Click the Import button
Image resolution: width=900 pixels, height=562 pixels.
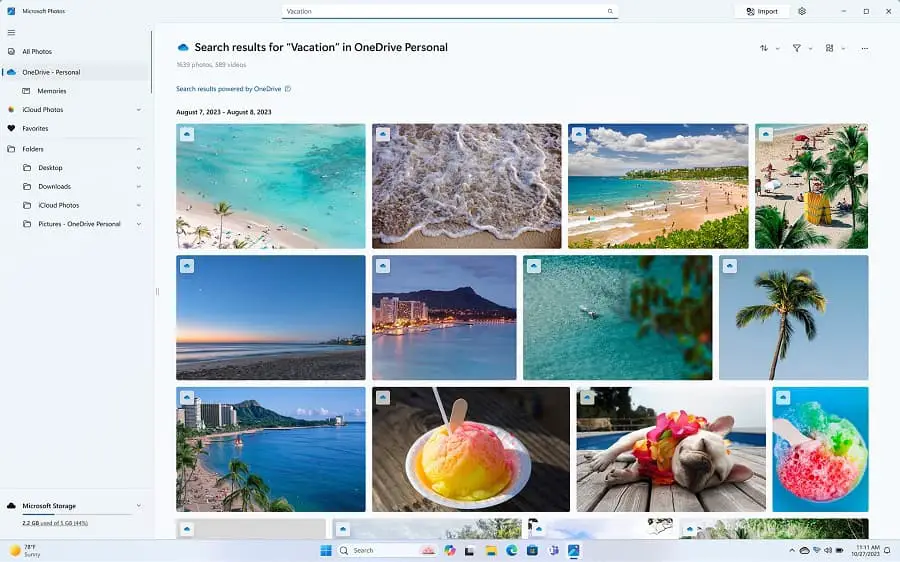coord(761,11)
